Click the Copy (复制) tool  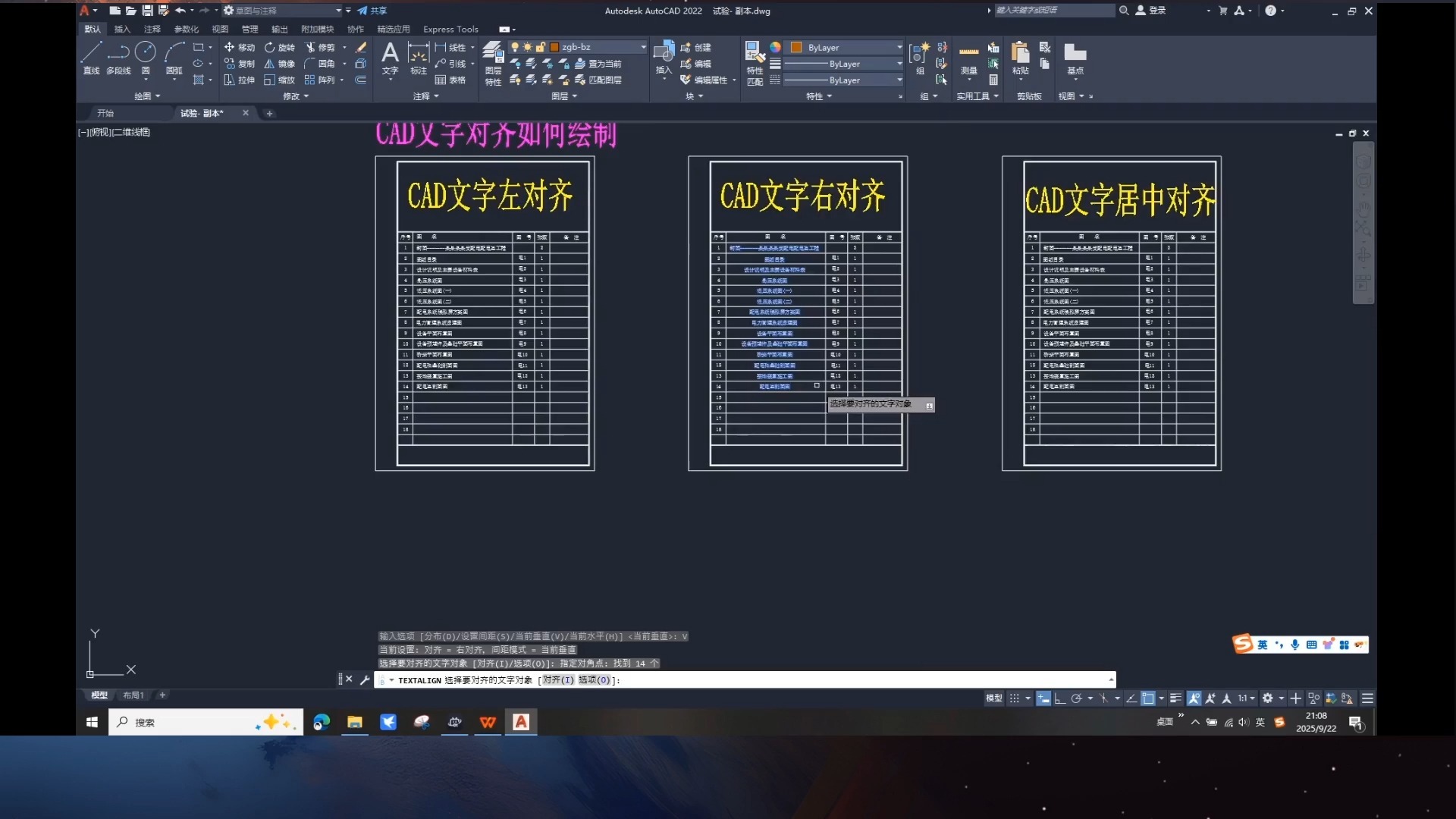pos(240,64)
